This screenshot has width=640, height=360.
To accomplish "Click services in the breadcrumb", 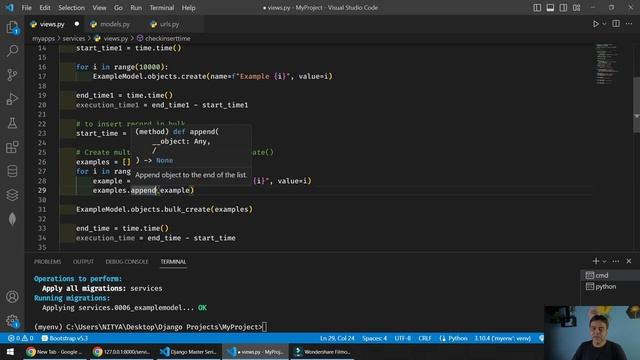I will [73, 38].
